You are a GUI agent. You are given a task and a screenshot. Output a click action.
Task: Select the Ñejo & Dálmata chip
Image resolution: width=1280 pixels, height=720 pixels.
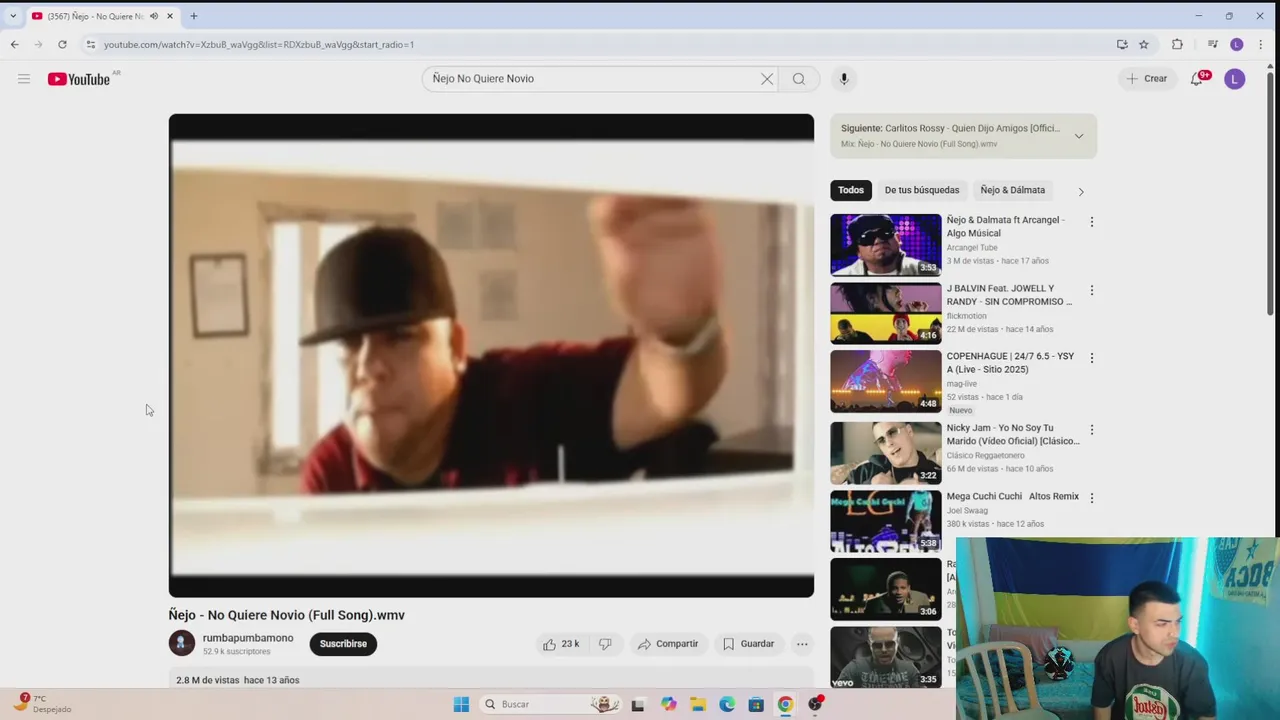click(x=1013, y=190)
